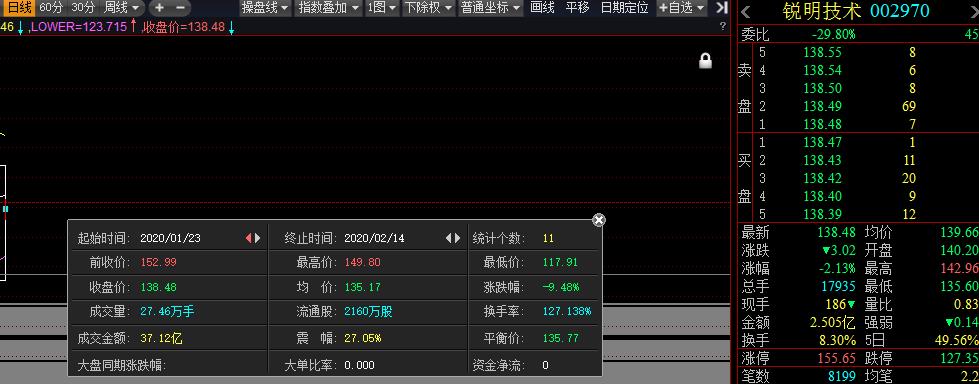Click the question mark help icon
Image resolution: width=979 pixels, height=384 pixels.
(x=723, y=26)
